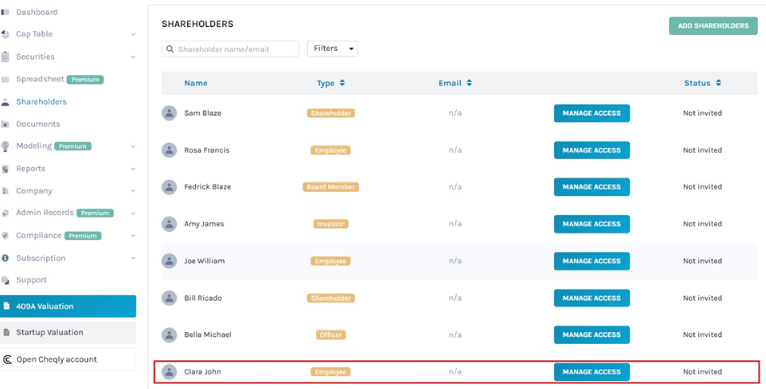
Task: Click the Startup Valuation document icon
Action: tap(6, 332)
